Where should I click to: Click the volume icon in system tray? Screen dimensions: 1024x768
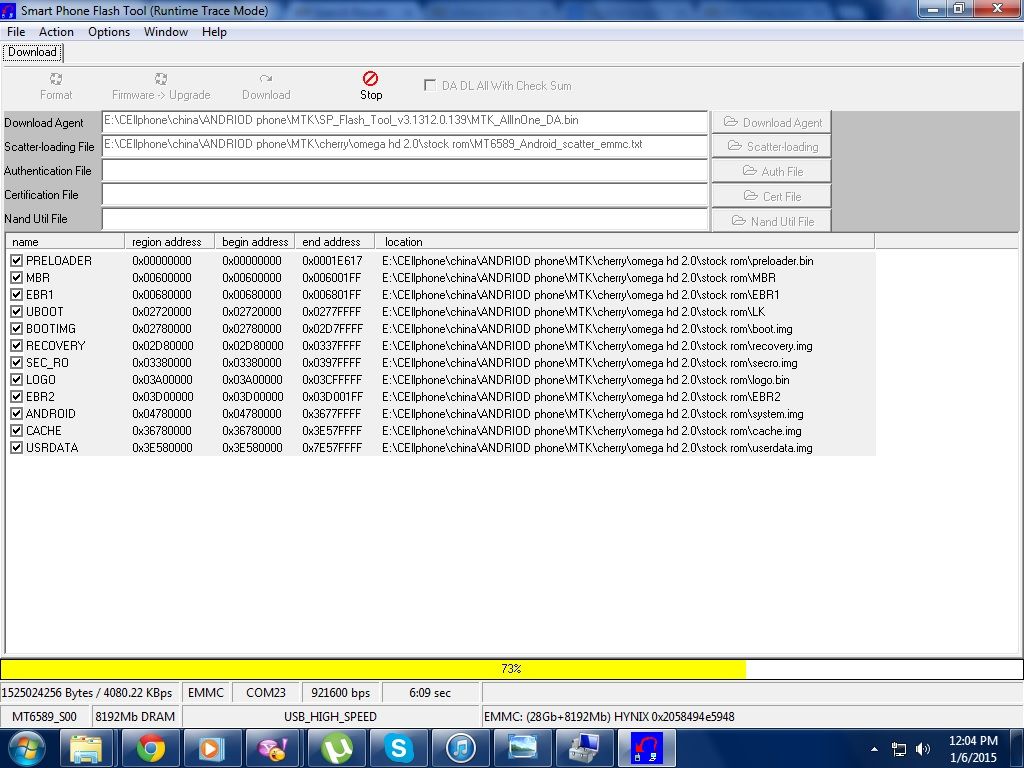pyautogui.click(x=922, y=748)
